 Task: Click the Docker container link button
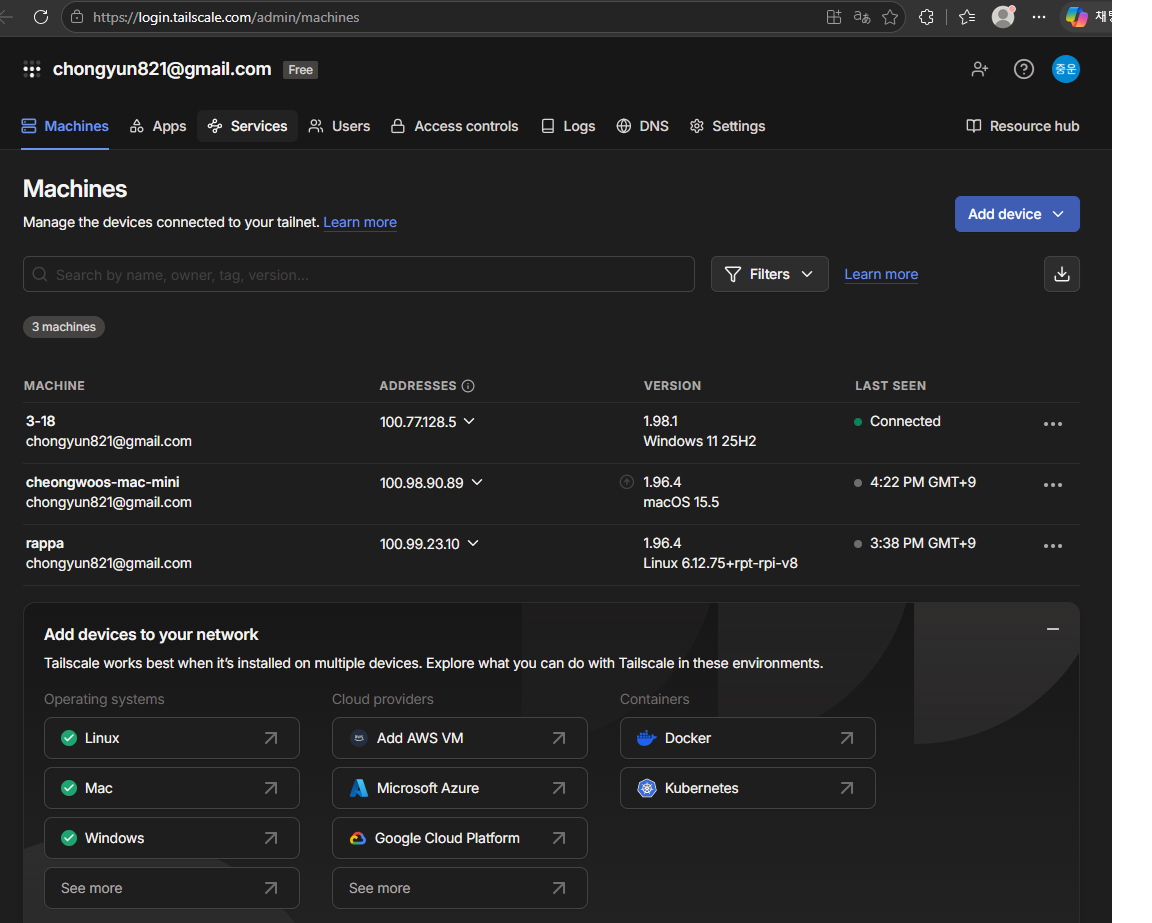coord(747,738)
